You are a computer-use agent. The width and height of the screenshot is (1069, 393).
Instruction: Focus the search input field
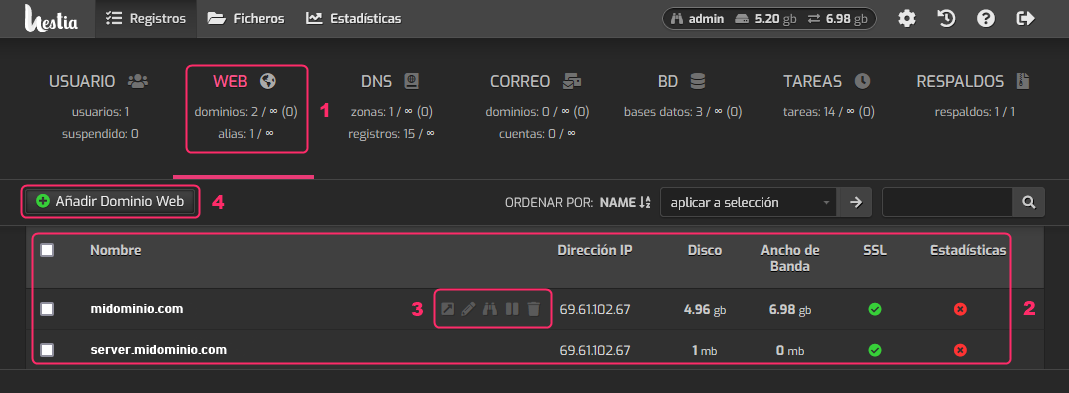click(947, 202)
